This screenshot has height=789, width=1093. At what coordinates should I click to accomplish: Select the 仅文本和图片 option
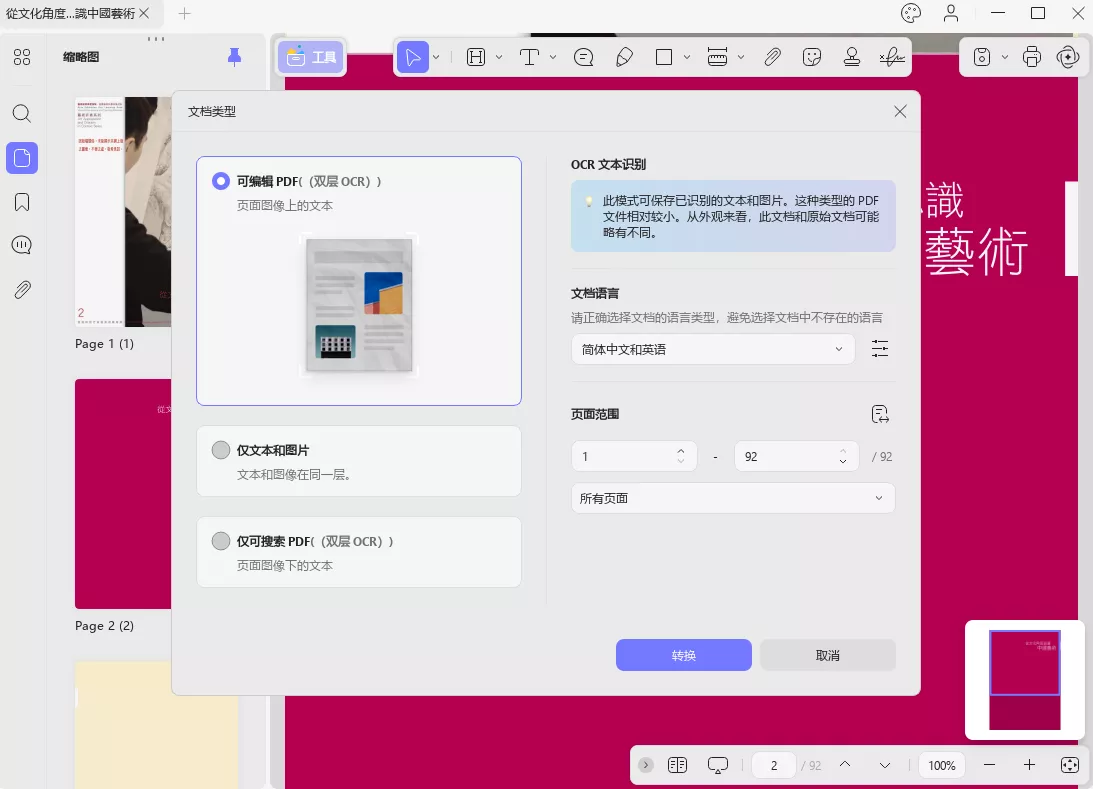pos(221,449)
